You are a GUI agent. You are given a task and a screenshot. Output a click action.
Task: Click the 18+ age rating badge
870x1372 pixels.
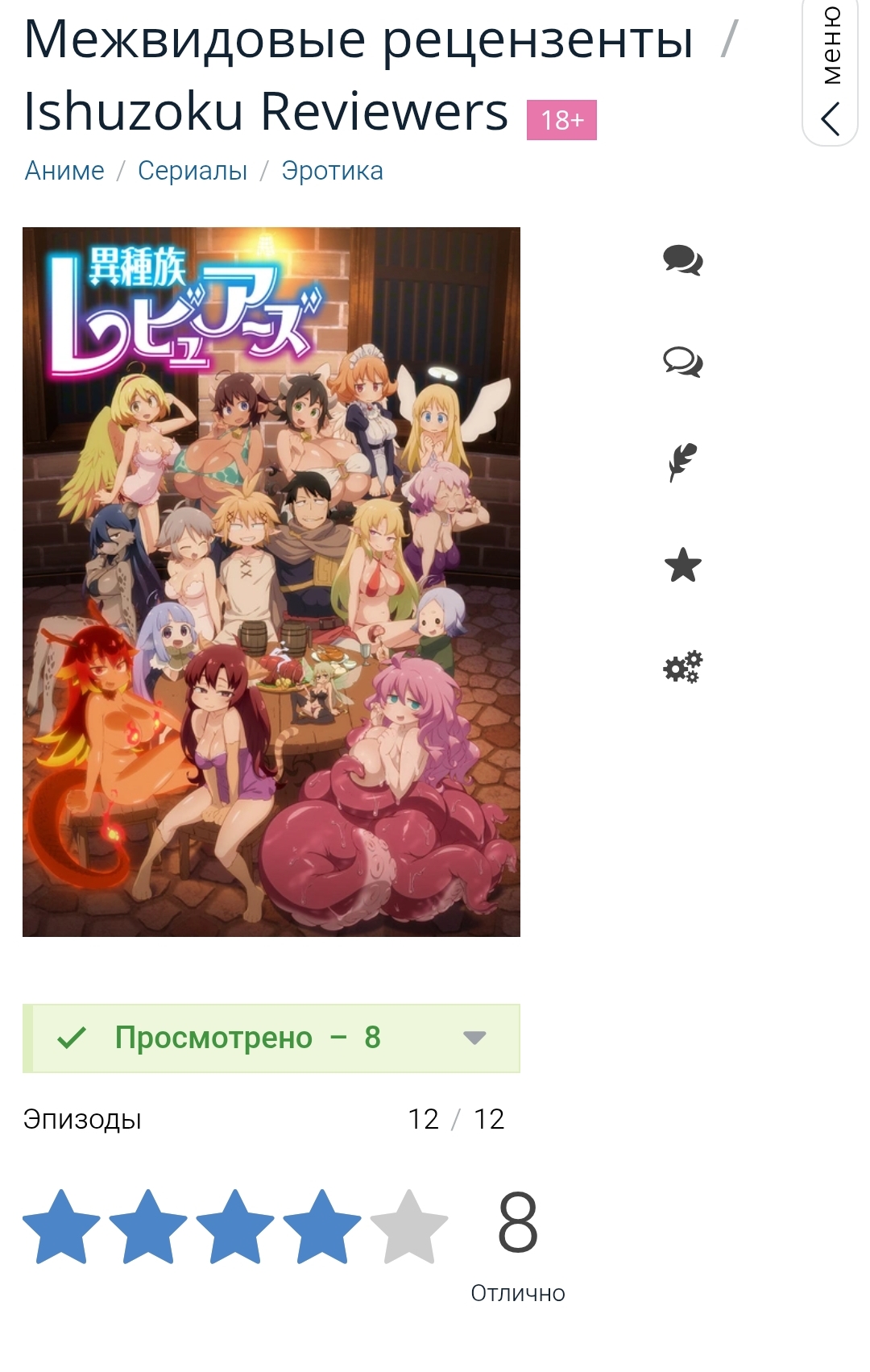pos(561,120)
